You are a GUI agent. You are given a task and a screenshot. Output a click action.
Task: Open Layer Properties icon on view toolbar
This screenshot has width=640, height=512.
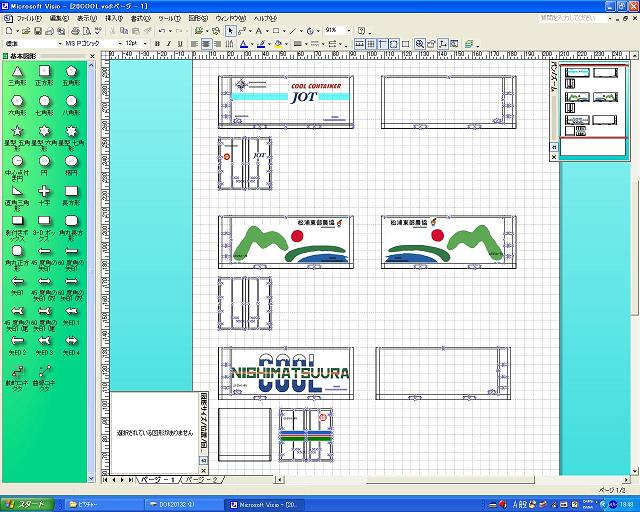[469, 44]
